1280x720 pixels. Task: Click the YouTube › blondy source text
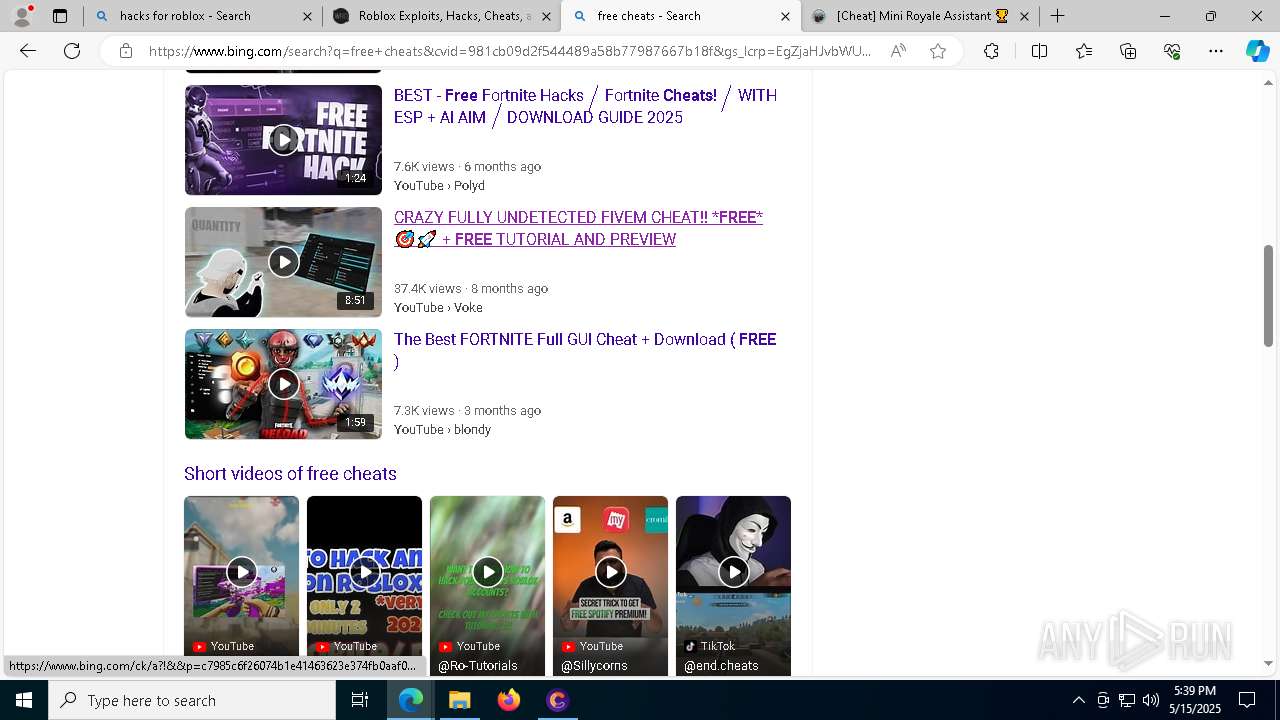(x=442, y=430)
